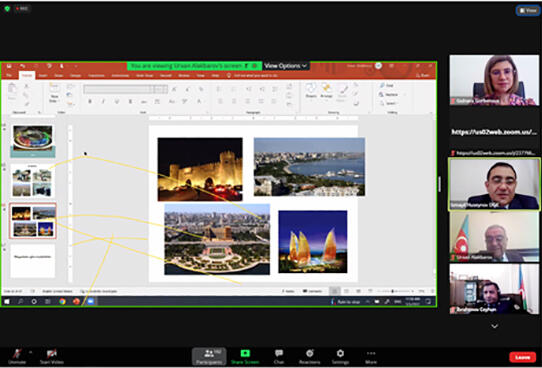Open audio options arrow beside Unmute
542x368 pixels.
click(30, 352)
